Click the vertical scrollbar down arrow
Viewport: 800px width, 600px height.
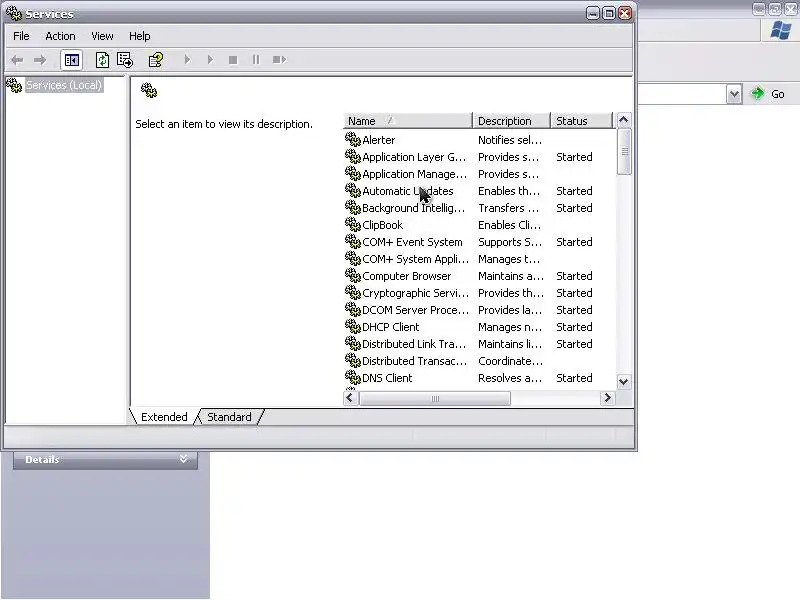click(x=623, y=382)
